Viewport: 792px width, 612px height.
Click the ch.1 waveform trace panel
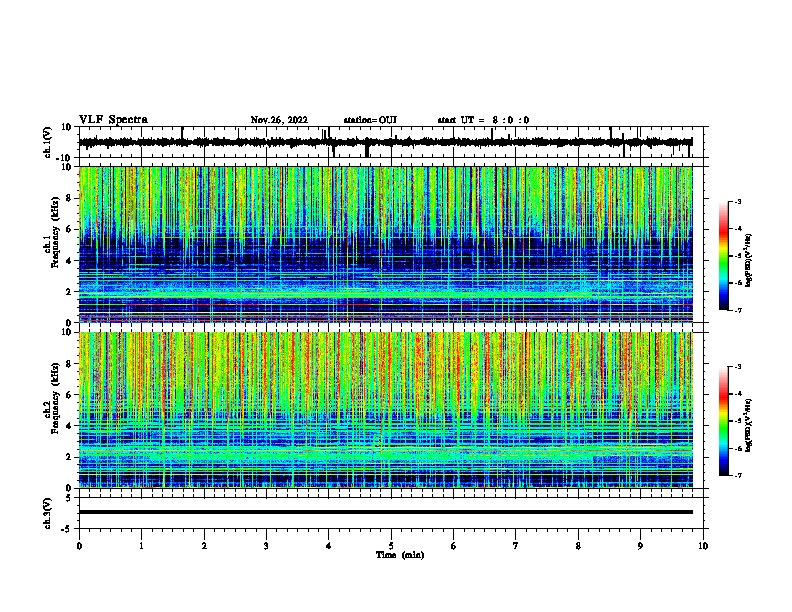point(391,142)
